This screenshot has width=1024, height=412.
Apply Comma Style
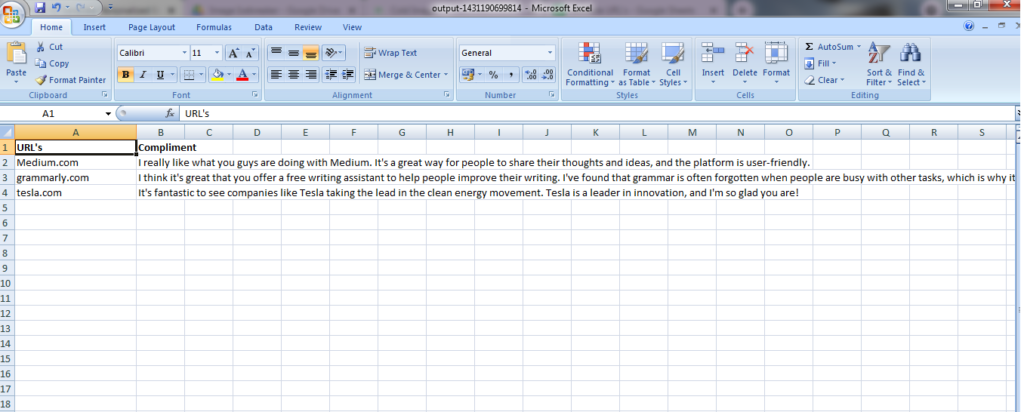510,74
